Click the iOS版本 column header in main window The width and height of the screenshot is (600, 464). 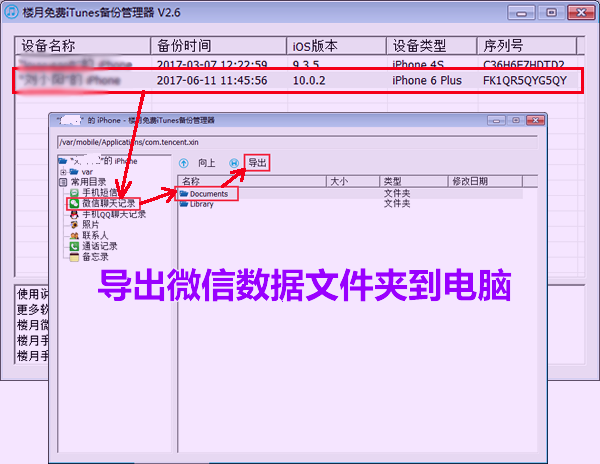pos(336,46)
